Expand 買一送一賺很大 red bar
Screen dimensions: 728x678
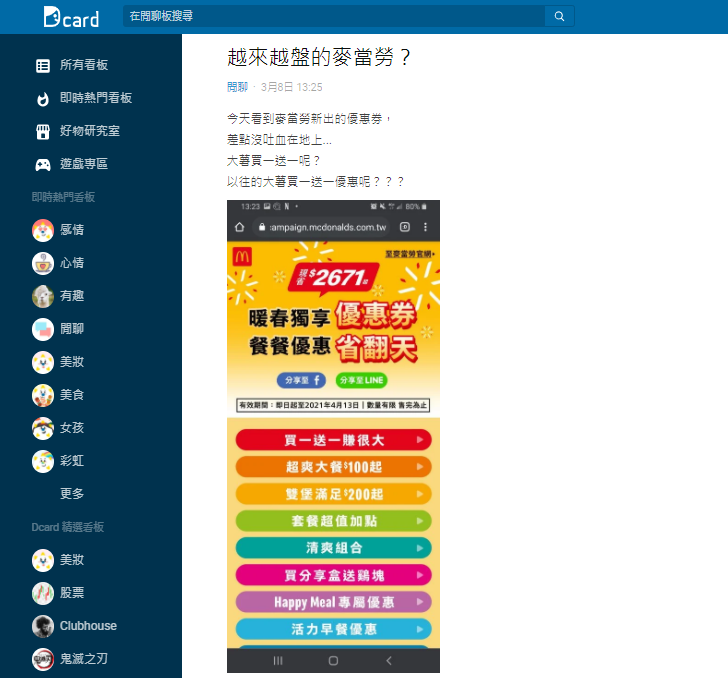(x=333, y=440)
